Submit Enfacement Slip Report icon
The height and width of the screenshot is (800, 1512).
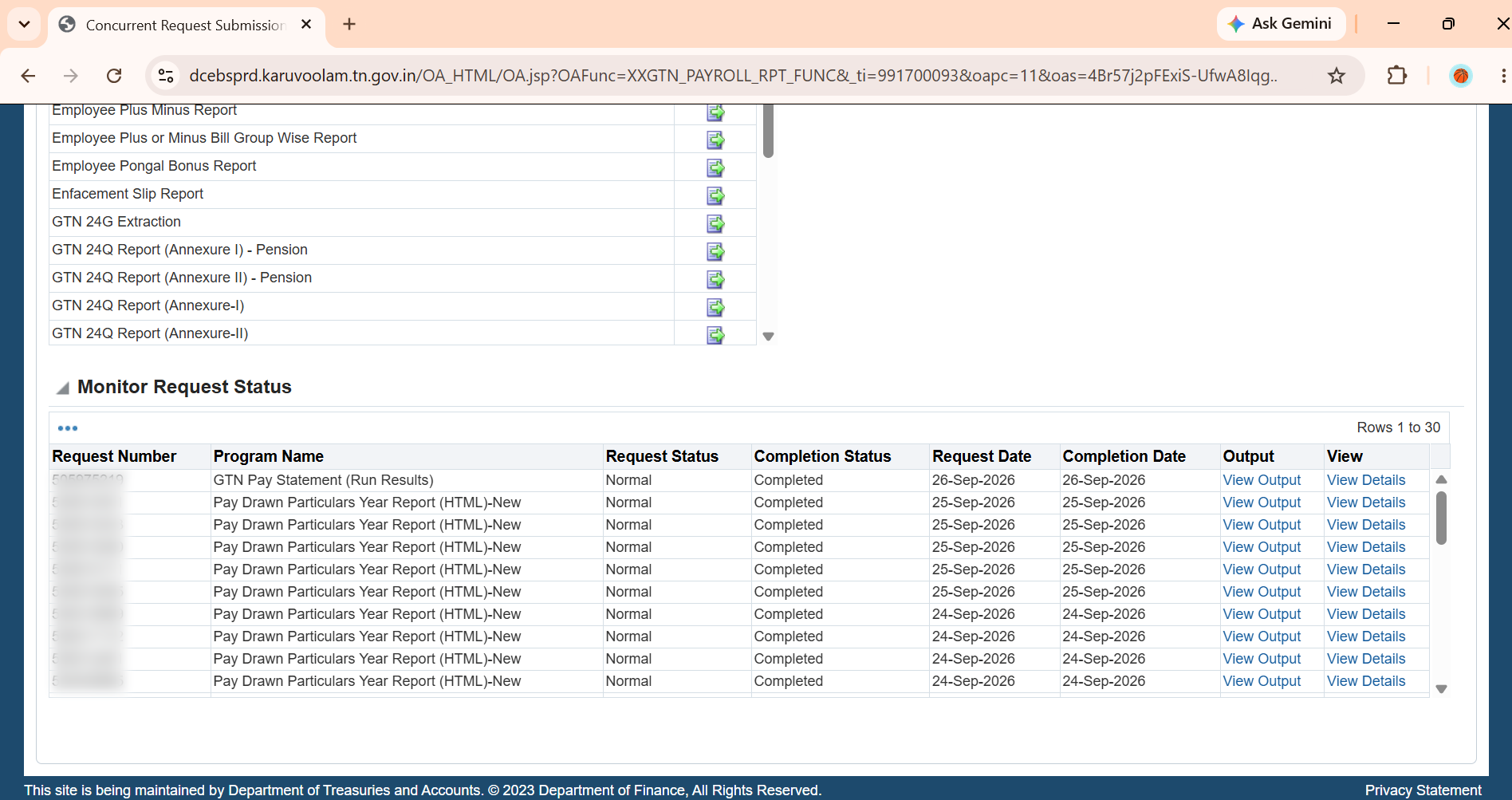[715, 195]
